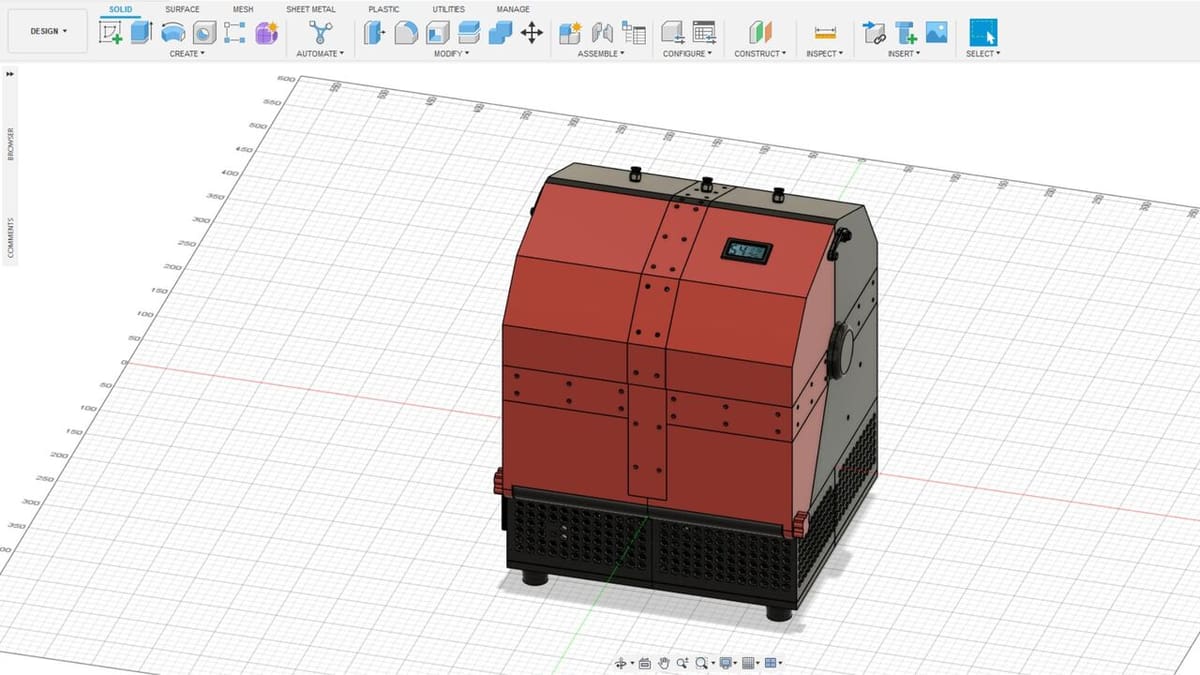
Task: Click the Automate tool icon
Action: coord(320,33)
